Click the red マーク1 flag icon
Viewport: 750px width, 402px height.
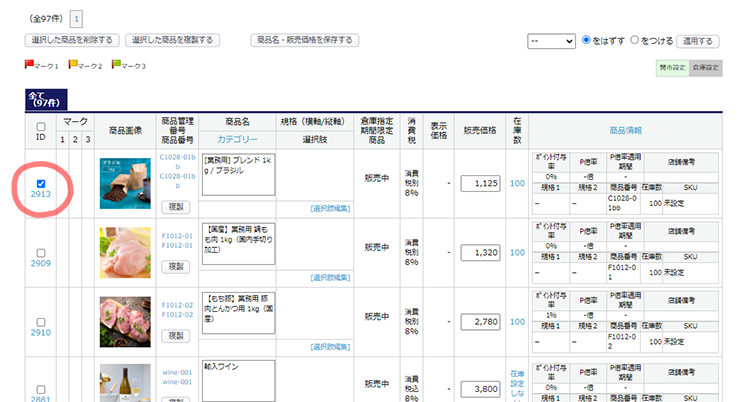(29, 66)
